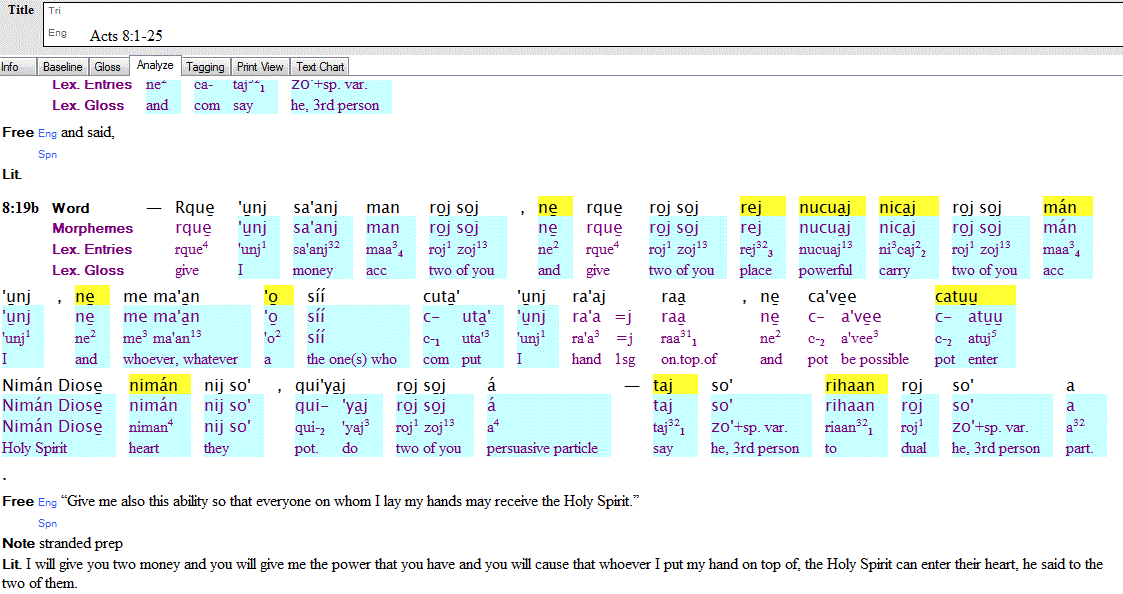The height and width of the screenshot is (594, 1123).
Task: Open the Text Chart tab
Action: click(x=320, y=67)
